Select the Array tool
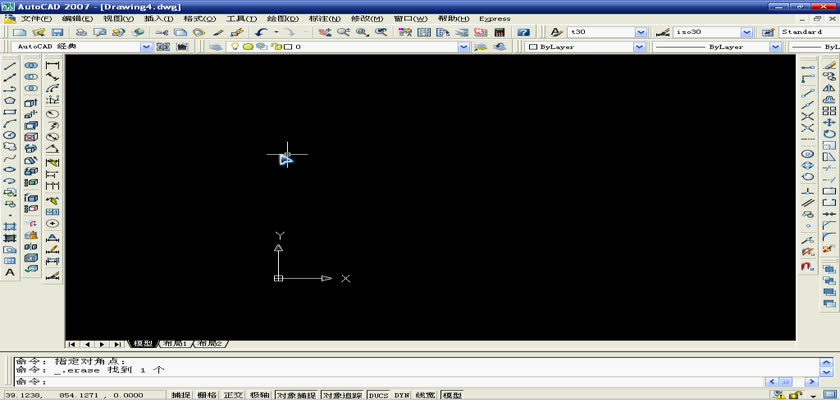The height and width of the screenshot is (400, 840). 829,111
